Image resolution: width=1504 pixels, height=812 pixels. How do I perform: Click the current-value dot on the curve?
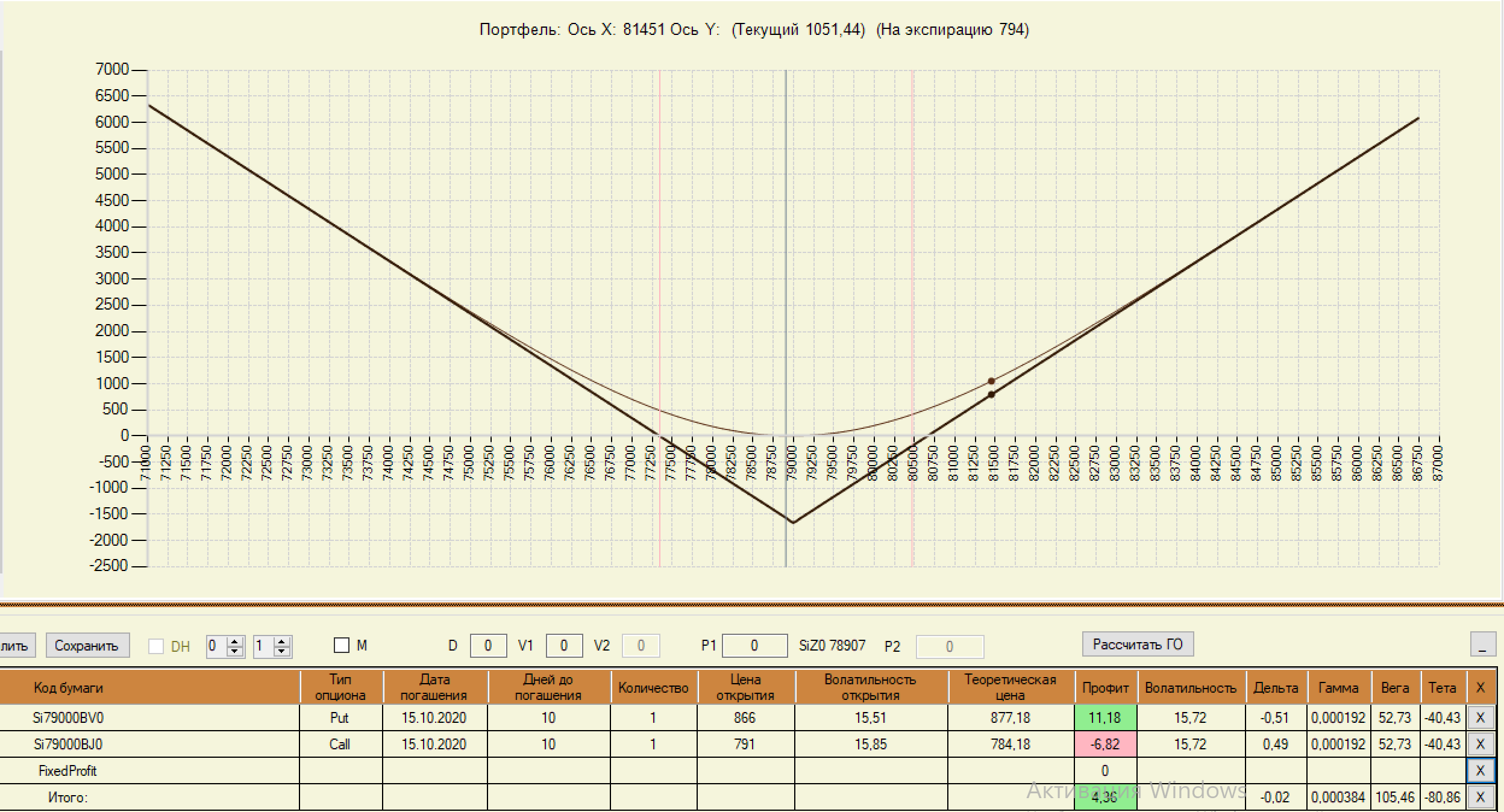pos(991,381)
